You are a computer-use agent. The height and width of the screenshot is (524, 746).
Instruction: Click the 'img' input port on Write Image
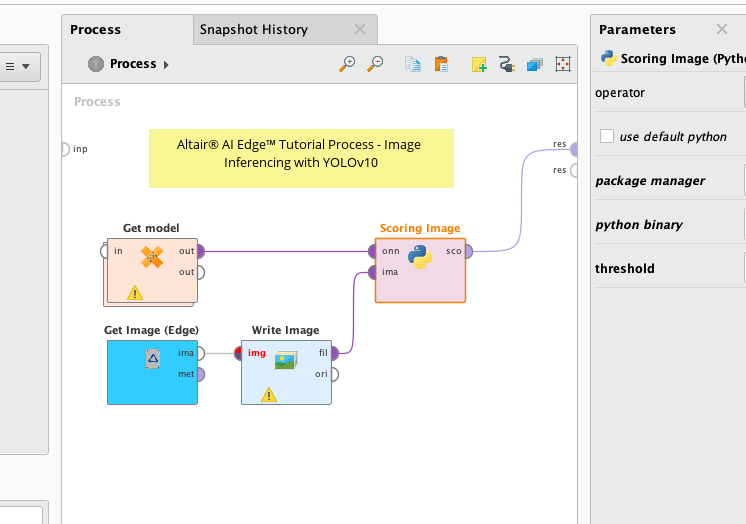pos(239,352)
